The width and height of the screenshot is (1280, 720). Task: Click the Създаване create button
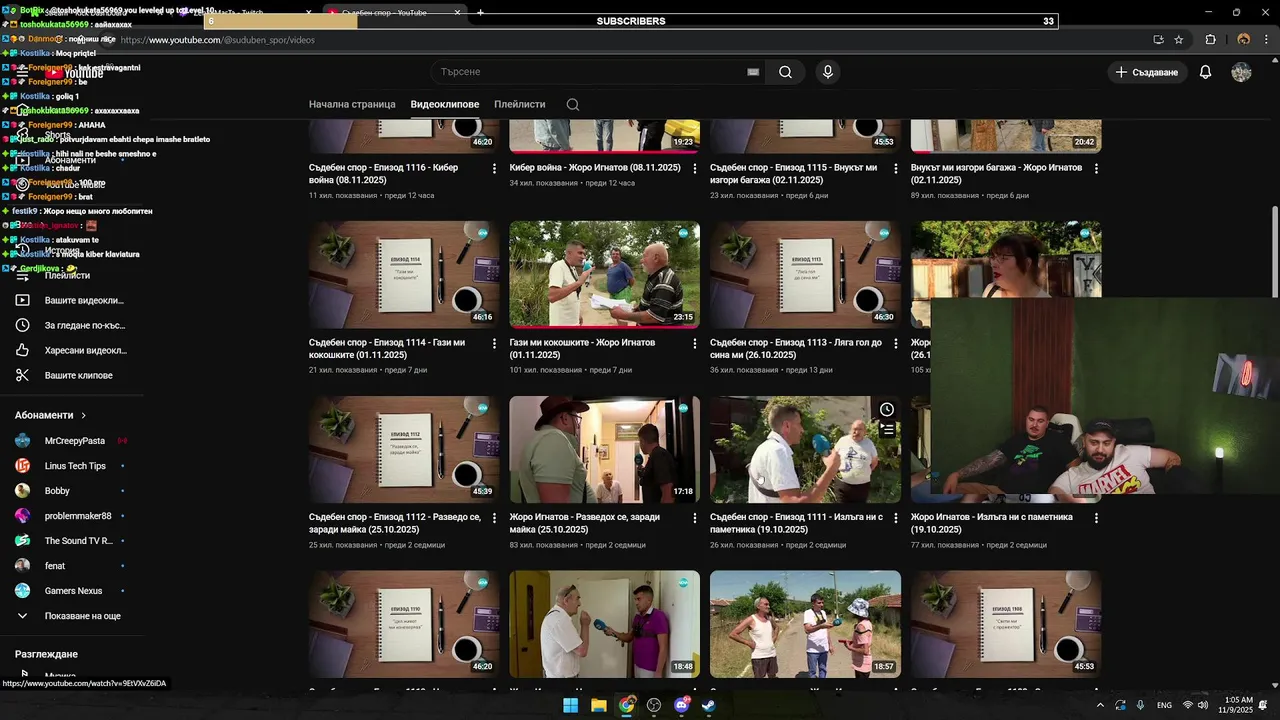[x=1147, y=72]
